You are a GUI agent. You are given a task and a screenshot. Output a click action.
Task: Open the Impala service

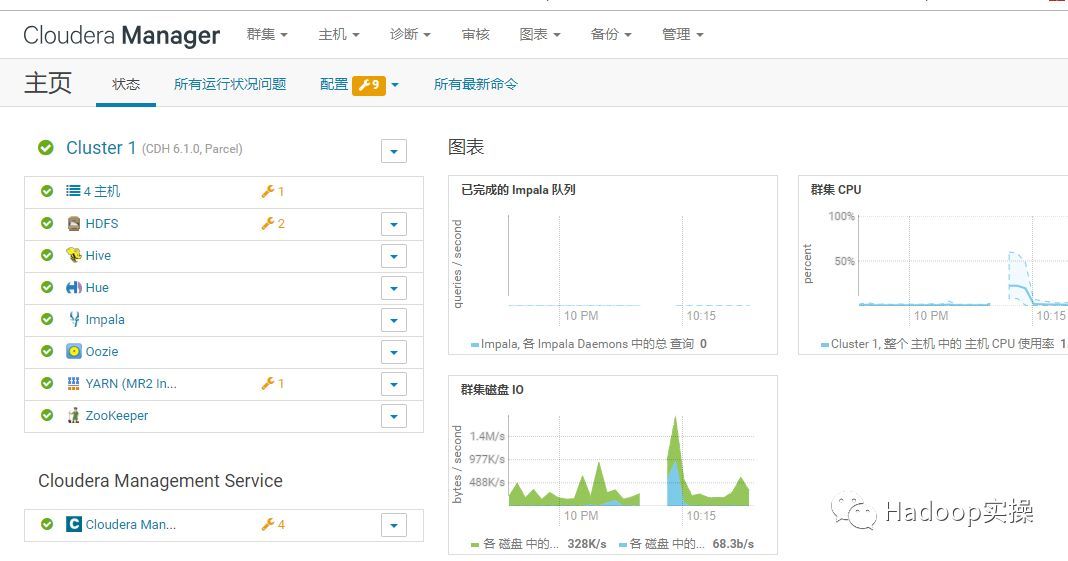[x=105, y=319]
